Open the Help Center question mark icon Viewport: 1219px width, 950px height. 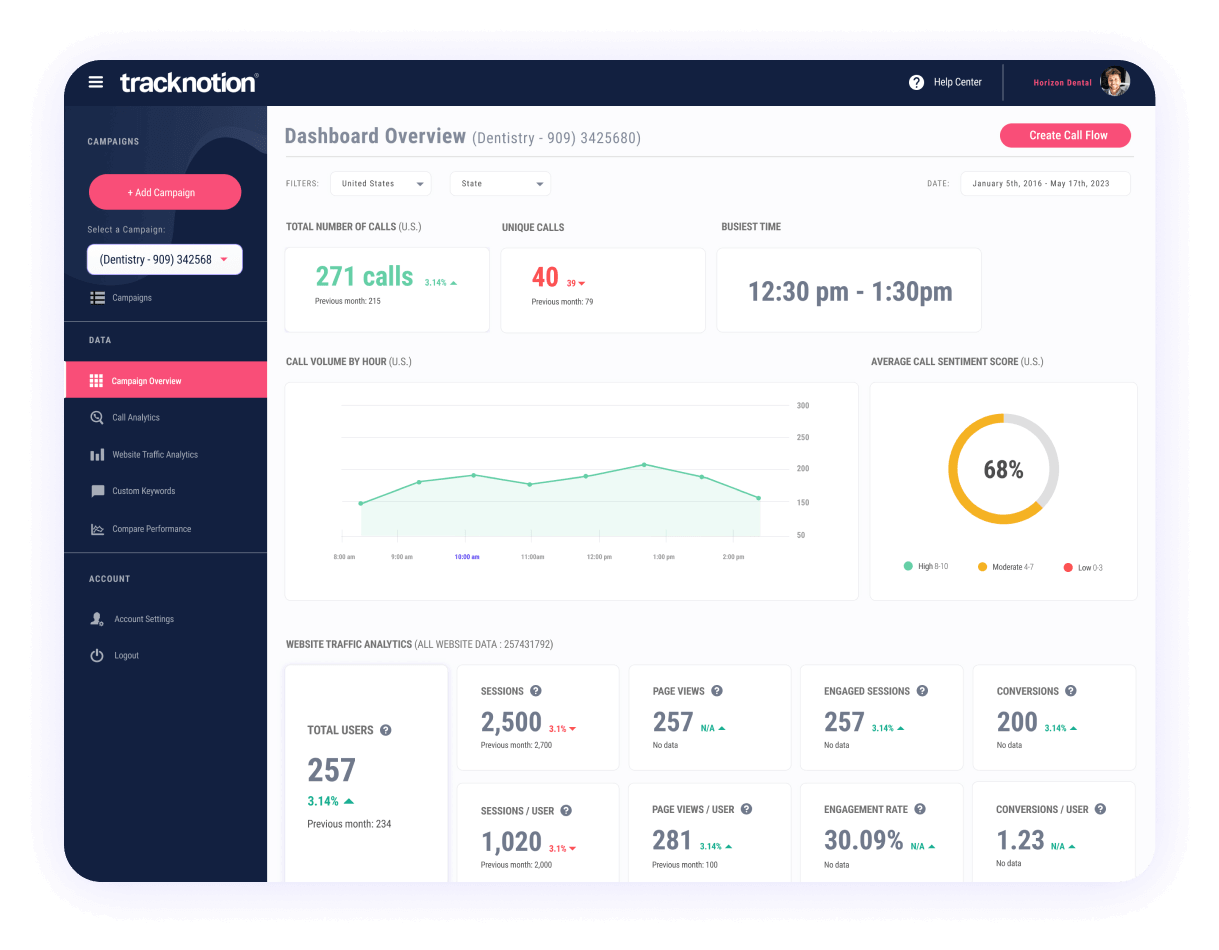(x=916, y=82)
